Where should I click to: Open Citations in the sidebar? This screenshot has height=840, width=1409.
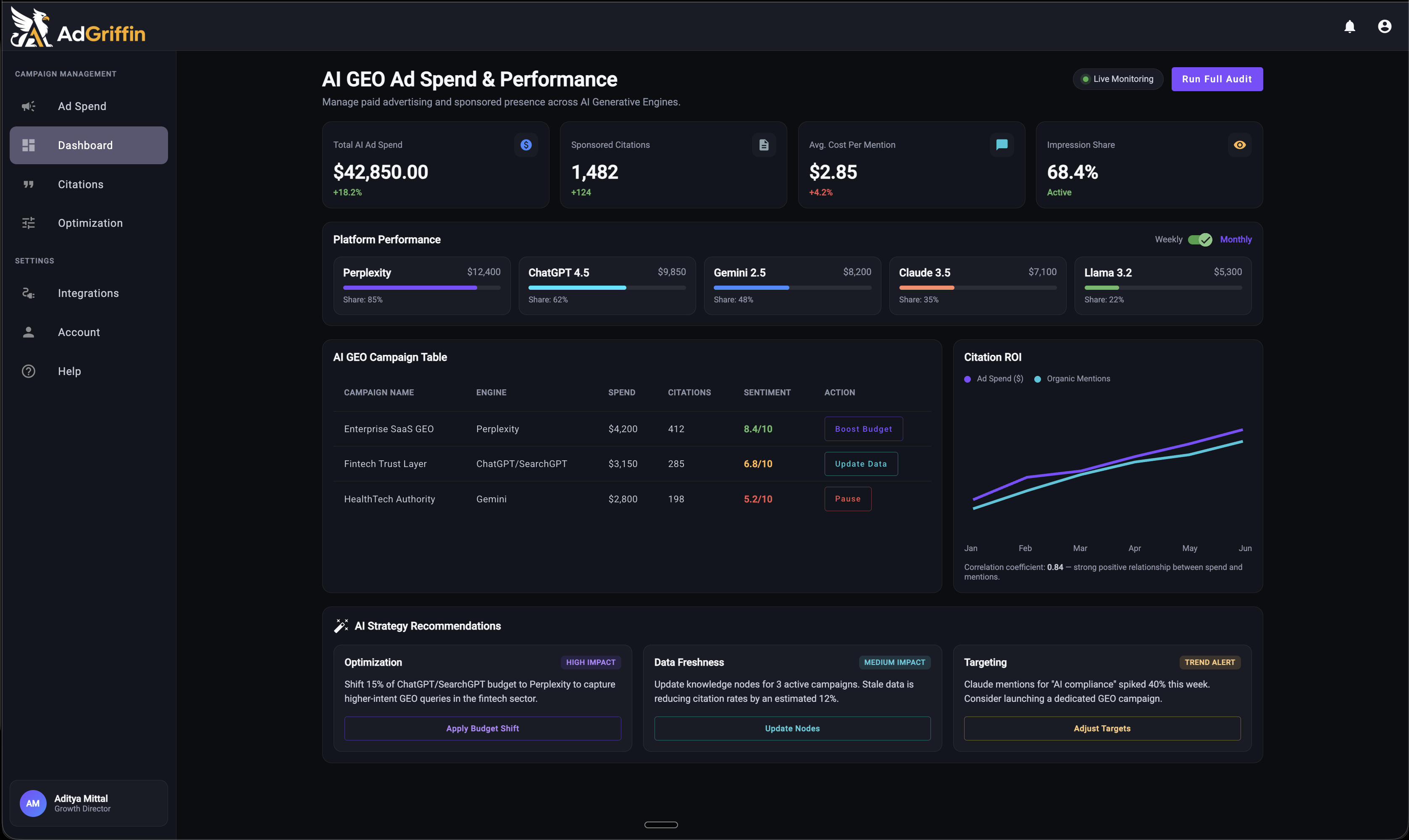(x=89, y=184)
